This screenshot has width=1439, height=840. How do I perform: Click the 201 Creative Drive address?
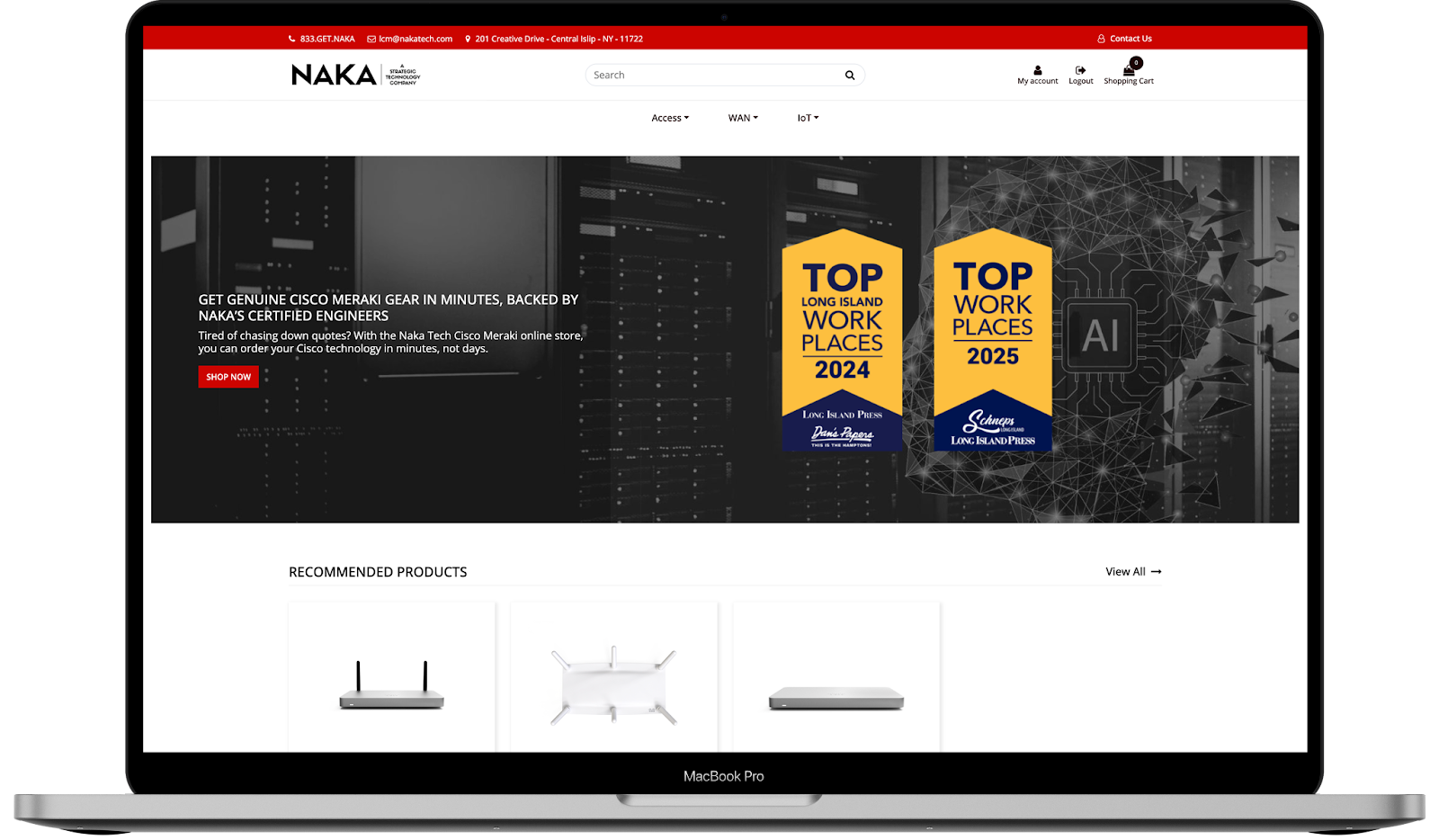point(558,39)
